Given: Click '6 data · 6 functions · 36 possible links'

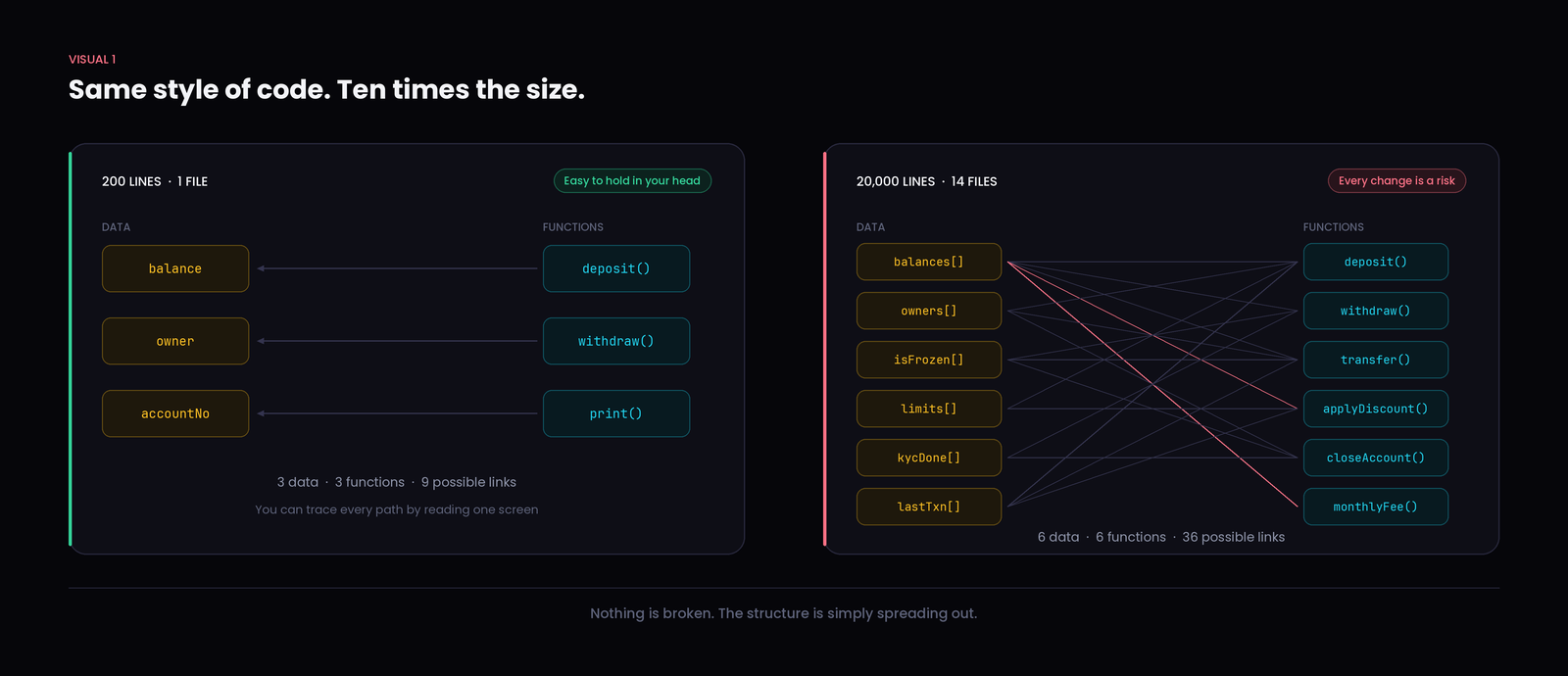Looking at the screenshot, I should click(x=1161, y=537).
